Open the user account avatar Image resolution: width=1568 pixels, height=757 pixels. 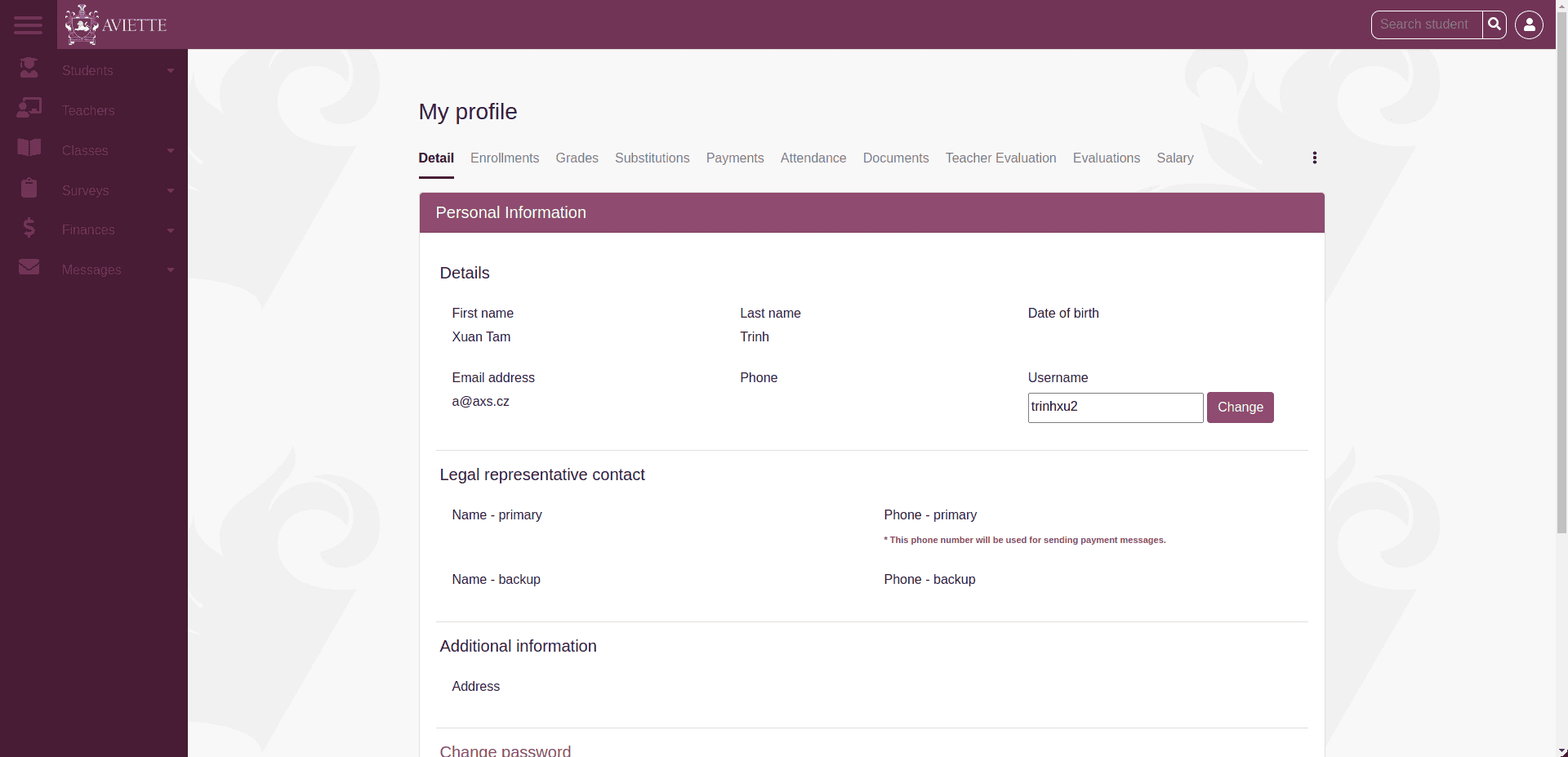[1530, 24]
